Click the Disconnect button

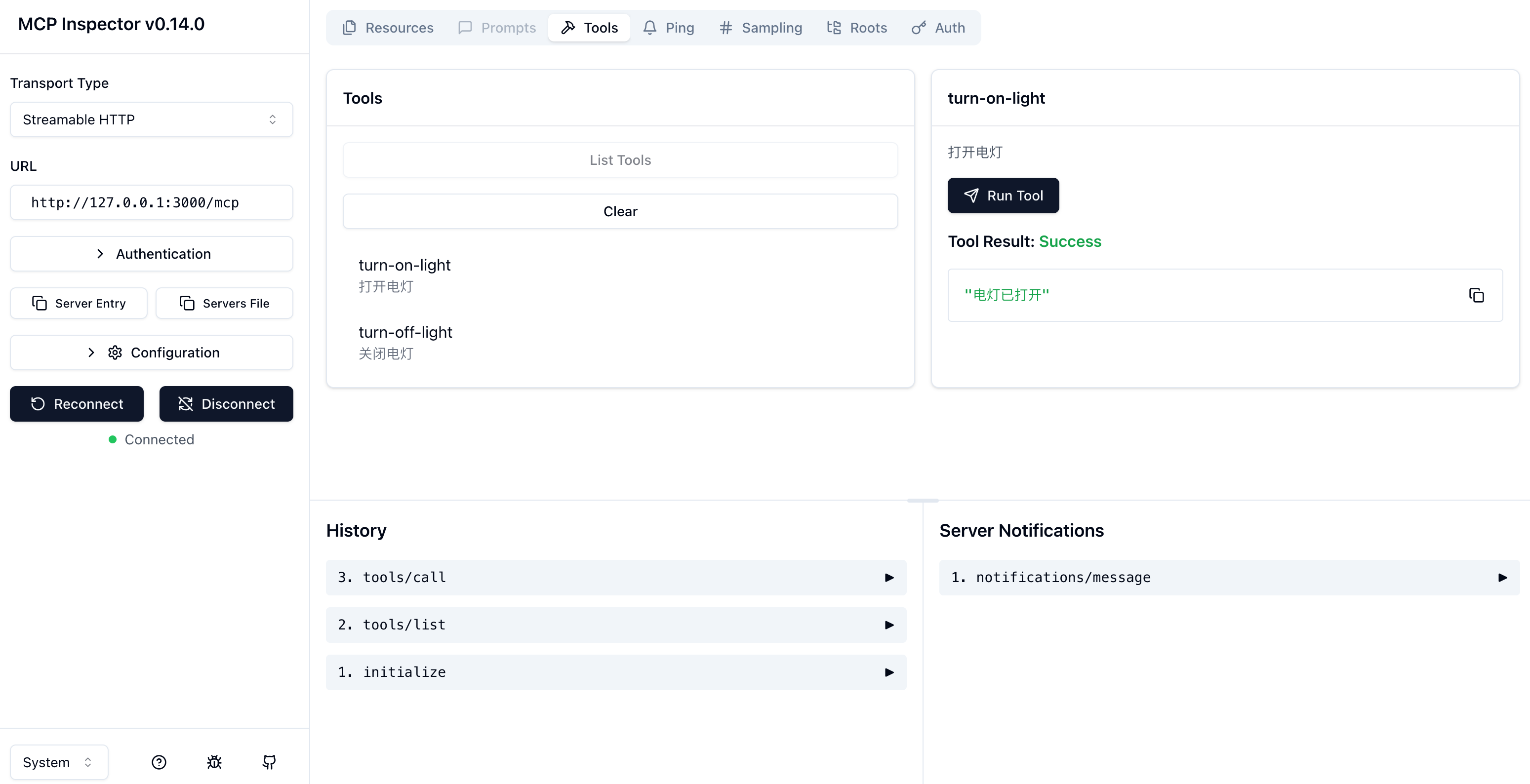[226, 404]
